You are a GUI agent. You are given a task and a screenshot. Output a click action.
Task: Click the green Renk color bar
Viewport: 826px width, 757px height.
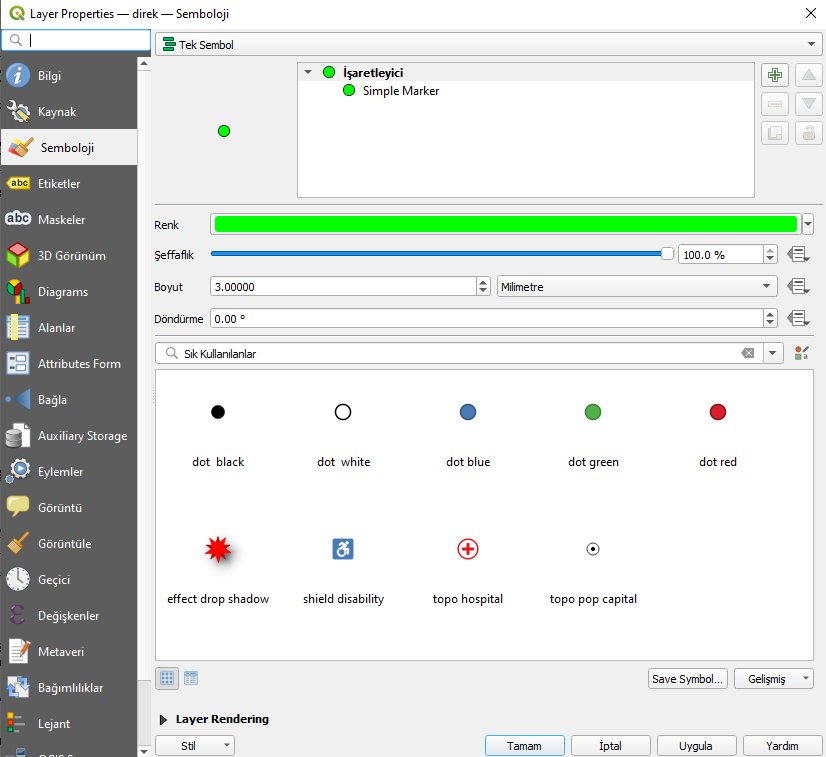(506, 224)
